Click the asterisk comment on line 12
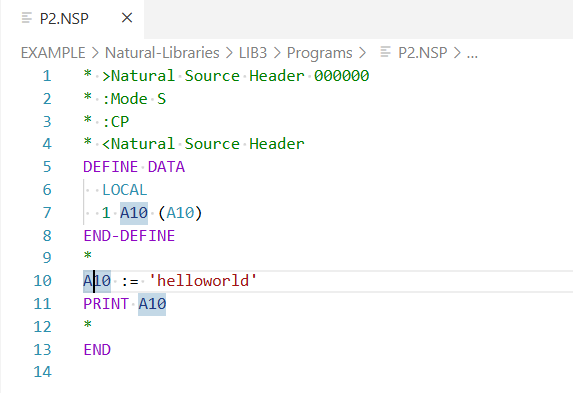 88,325
